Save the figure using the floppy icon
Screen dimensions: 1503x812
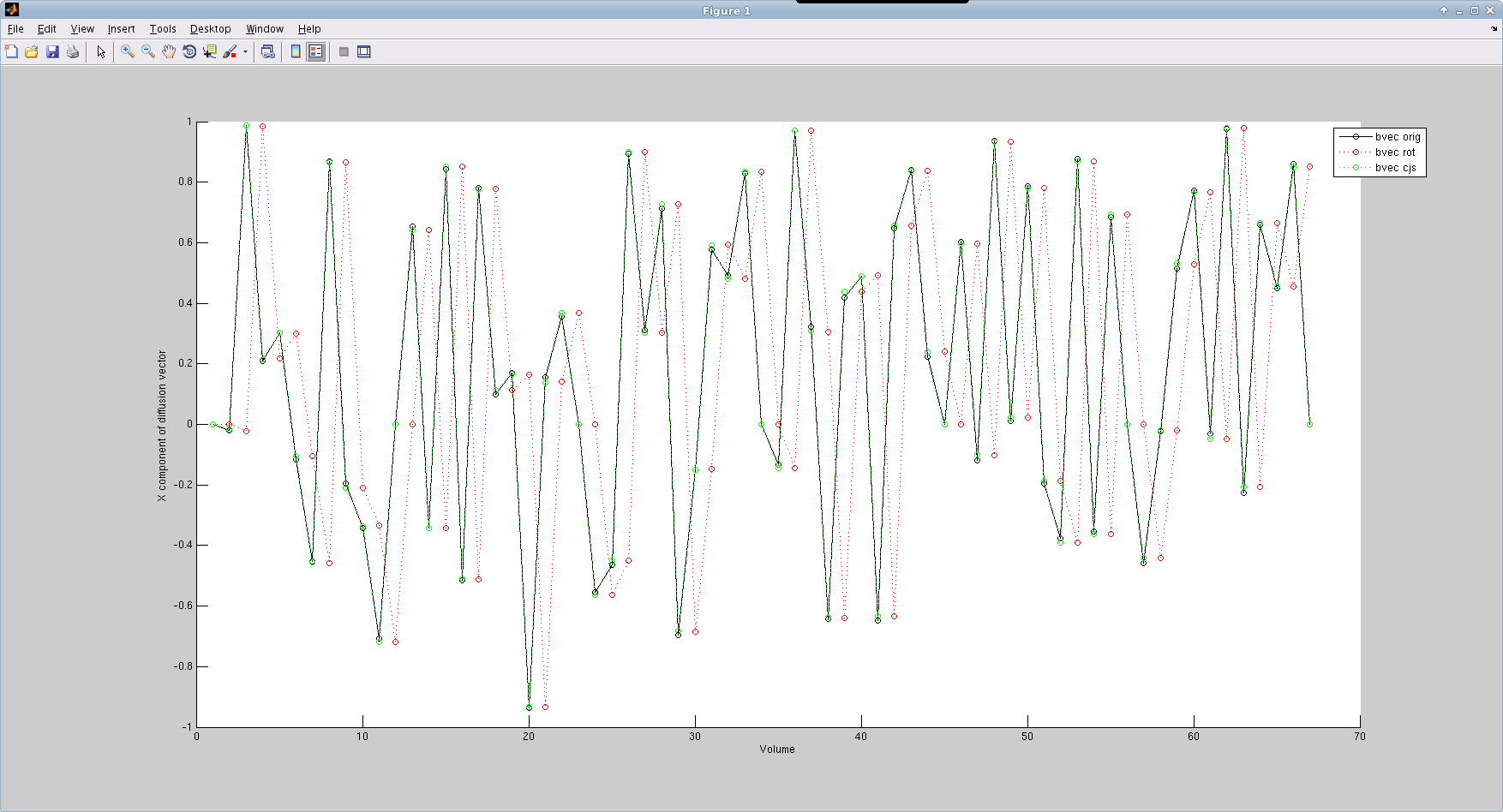(52, 51)
